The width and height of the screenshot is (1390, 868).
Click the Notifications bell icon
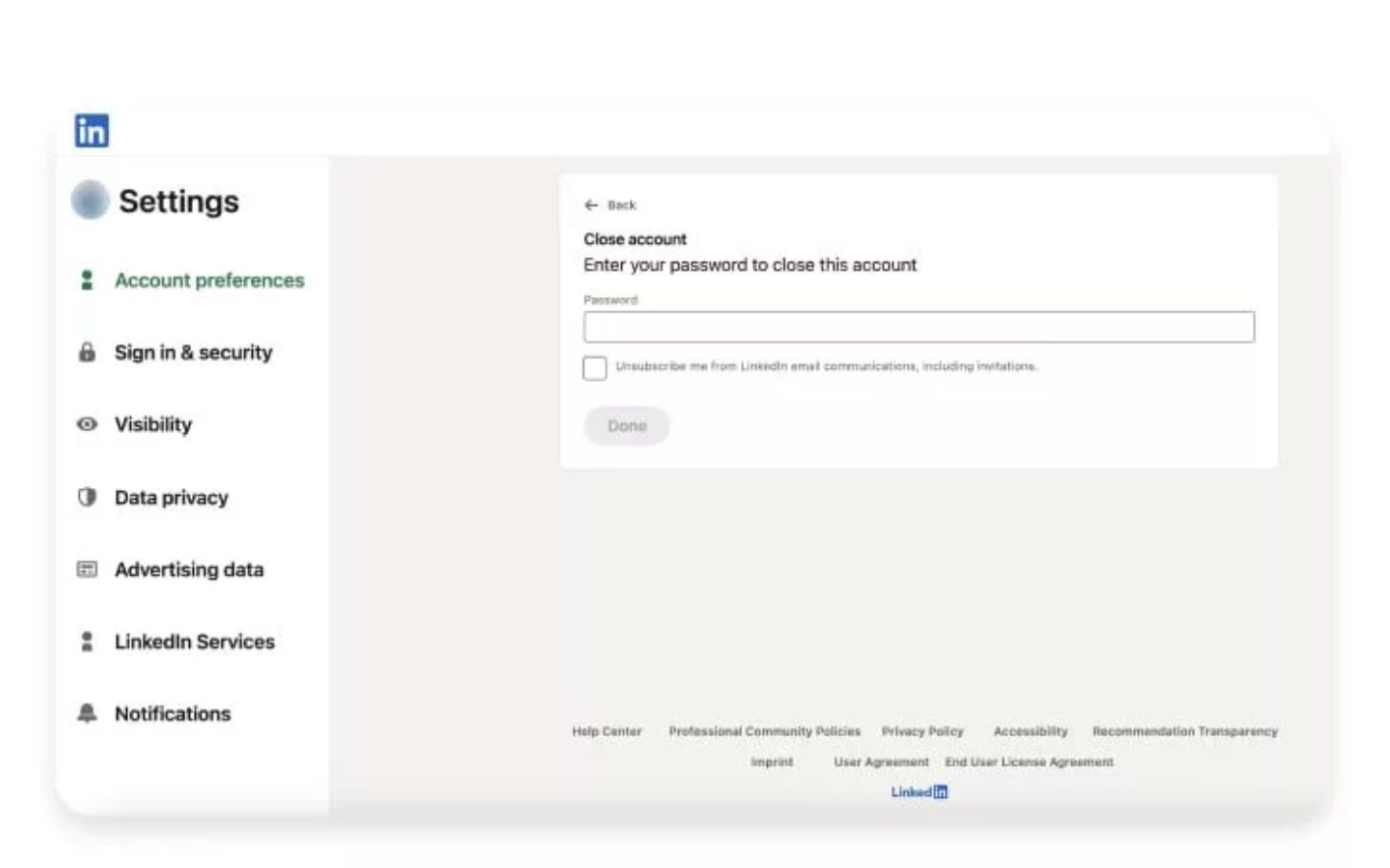coord(87,713)
